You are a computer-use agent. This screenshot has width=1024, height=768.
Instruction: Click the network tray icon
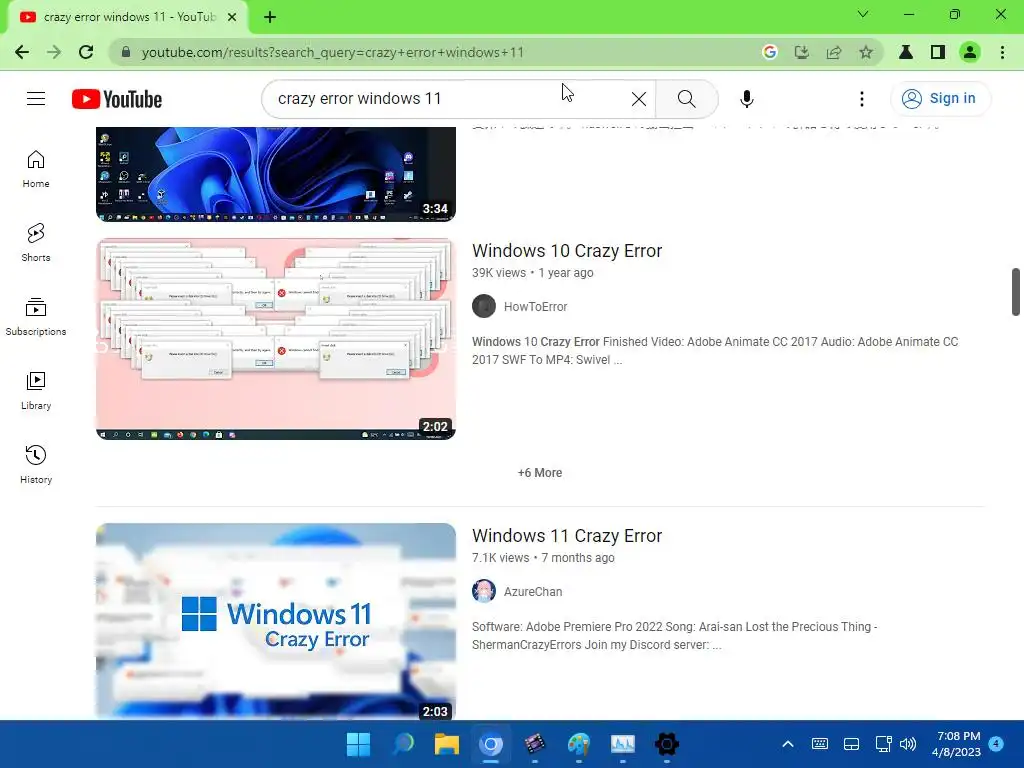pos(884,744)
